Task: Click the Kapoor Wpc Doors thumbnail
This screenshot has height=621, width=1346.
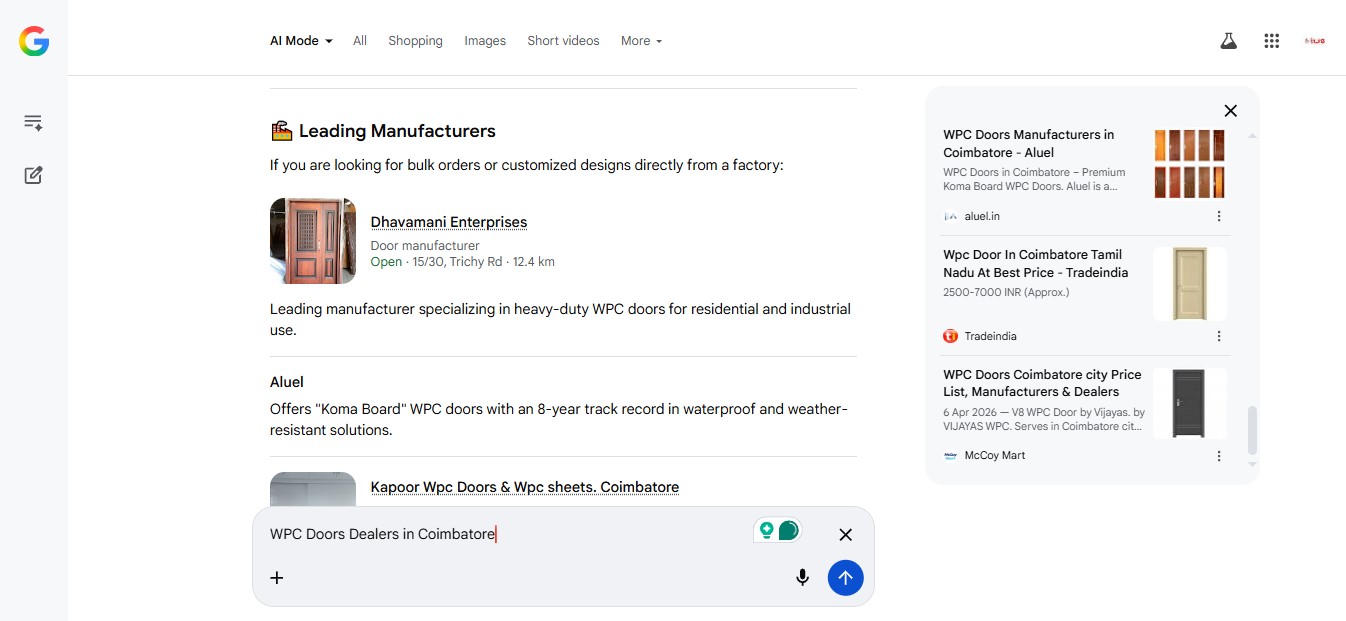Action: click(x=313, y=489)
